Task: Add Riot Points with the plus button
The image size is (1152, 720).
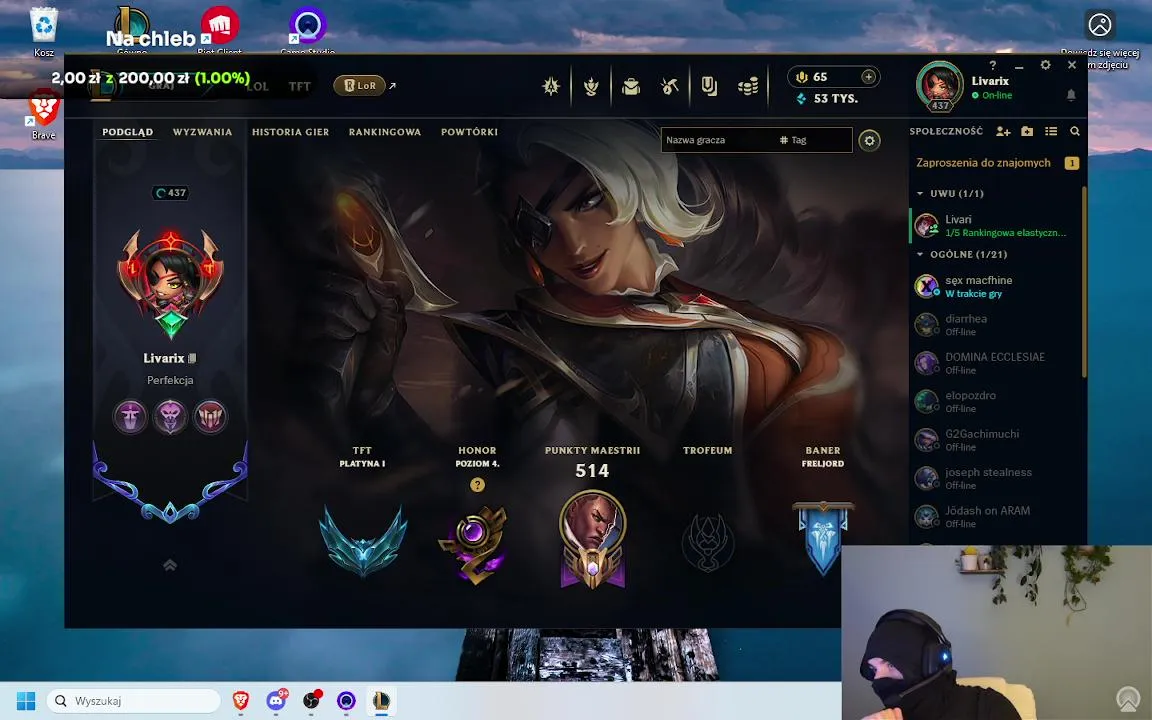Action: (x=868, y=76)
